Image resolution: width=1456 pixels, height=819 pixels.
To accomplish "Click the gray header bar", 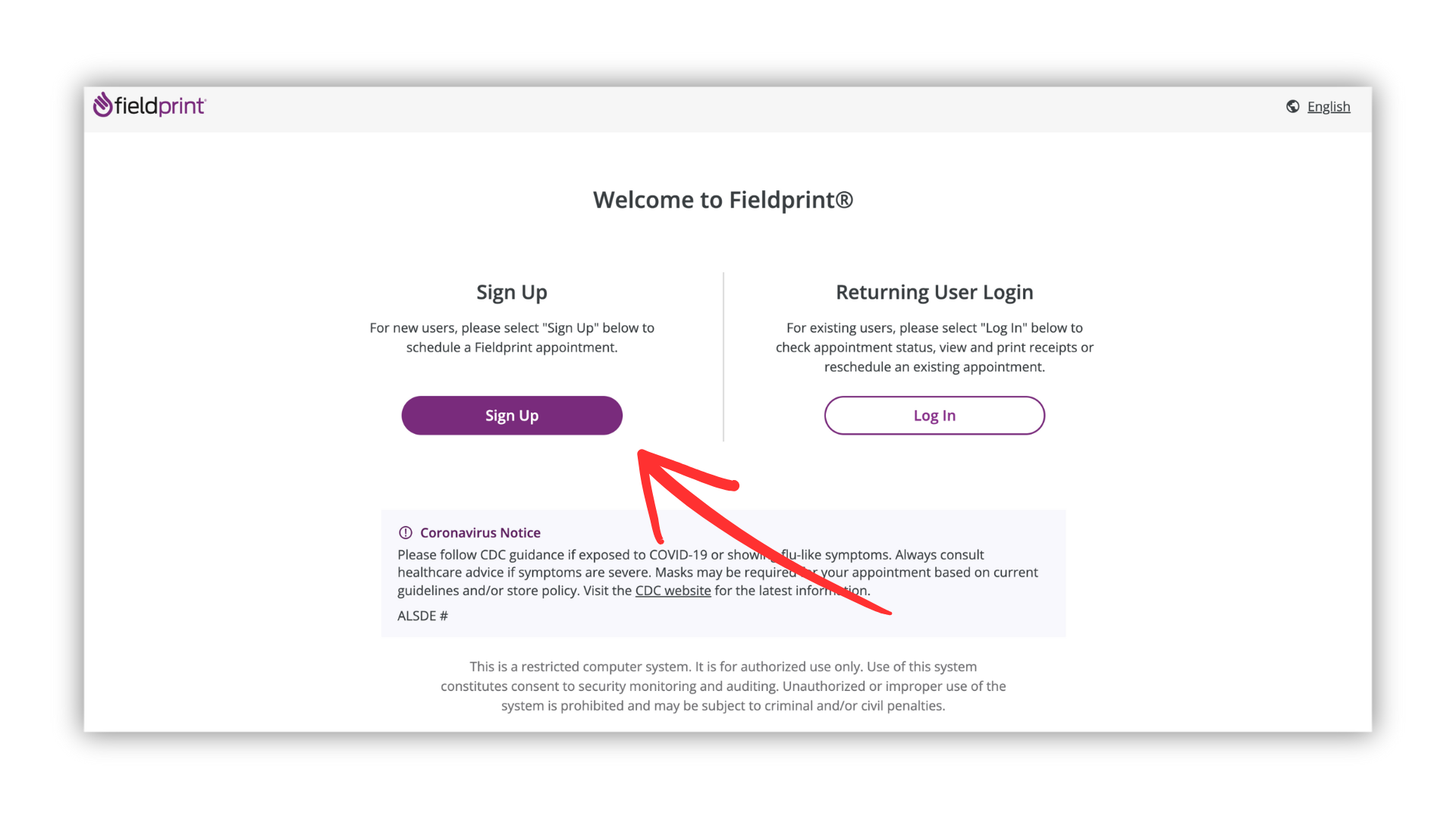I will tap(728, 109).
